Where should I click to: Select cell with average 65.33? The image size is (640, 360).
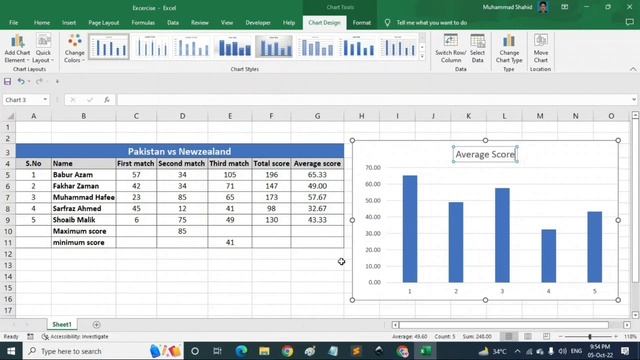[317, 175]
